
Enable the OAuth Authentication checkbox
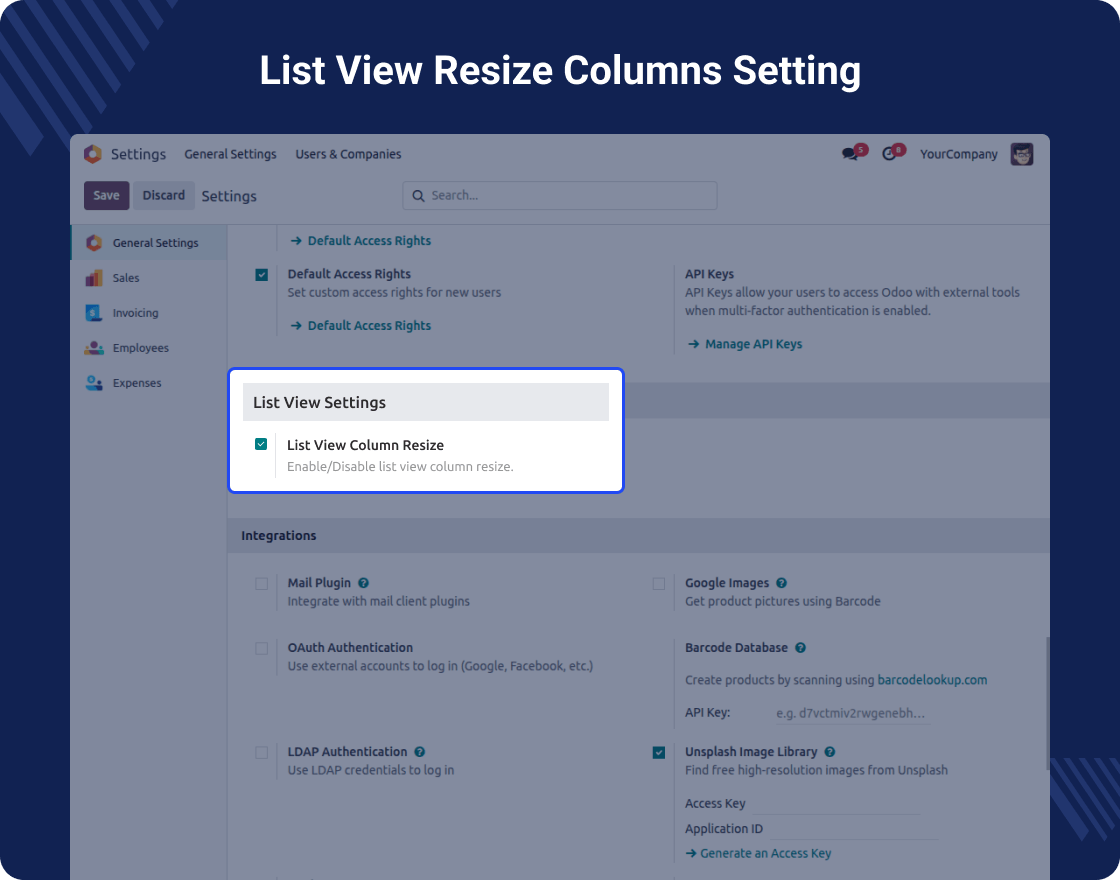tap(261, 649)
